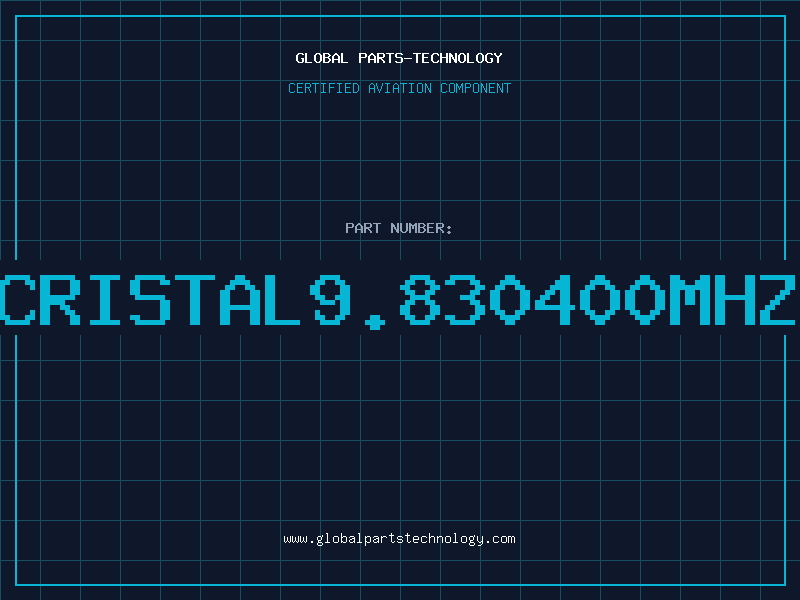Select the CRISTAL portion of the part number
Image resolution: width=800 pixels, height=600 pixels.
click(149, 300)
